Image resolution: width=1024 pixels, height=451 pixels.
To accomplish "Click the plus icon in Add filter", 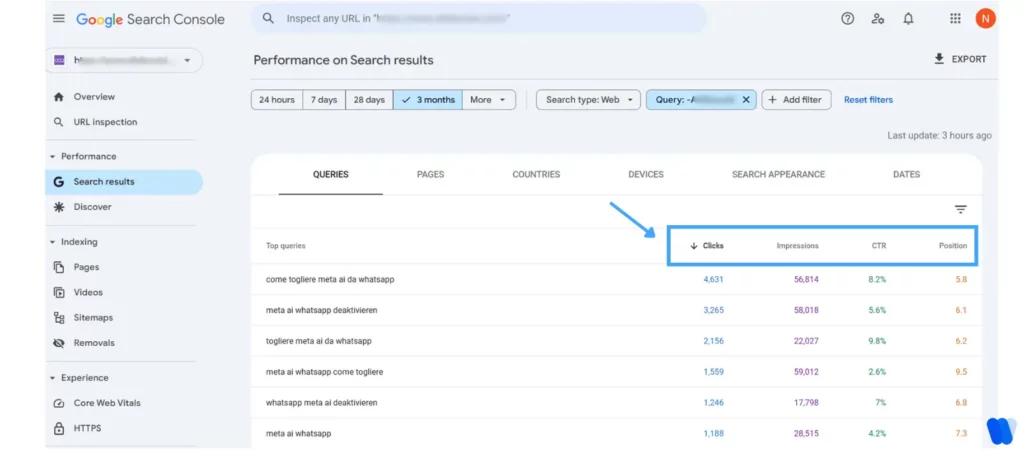I will point(773,100).
